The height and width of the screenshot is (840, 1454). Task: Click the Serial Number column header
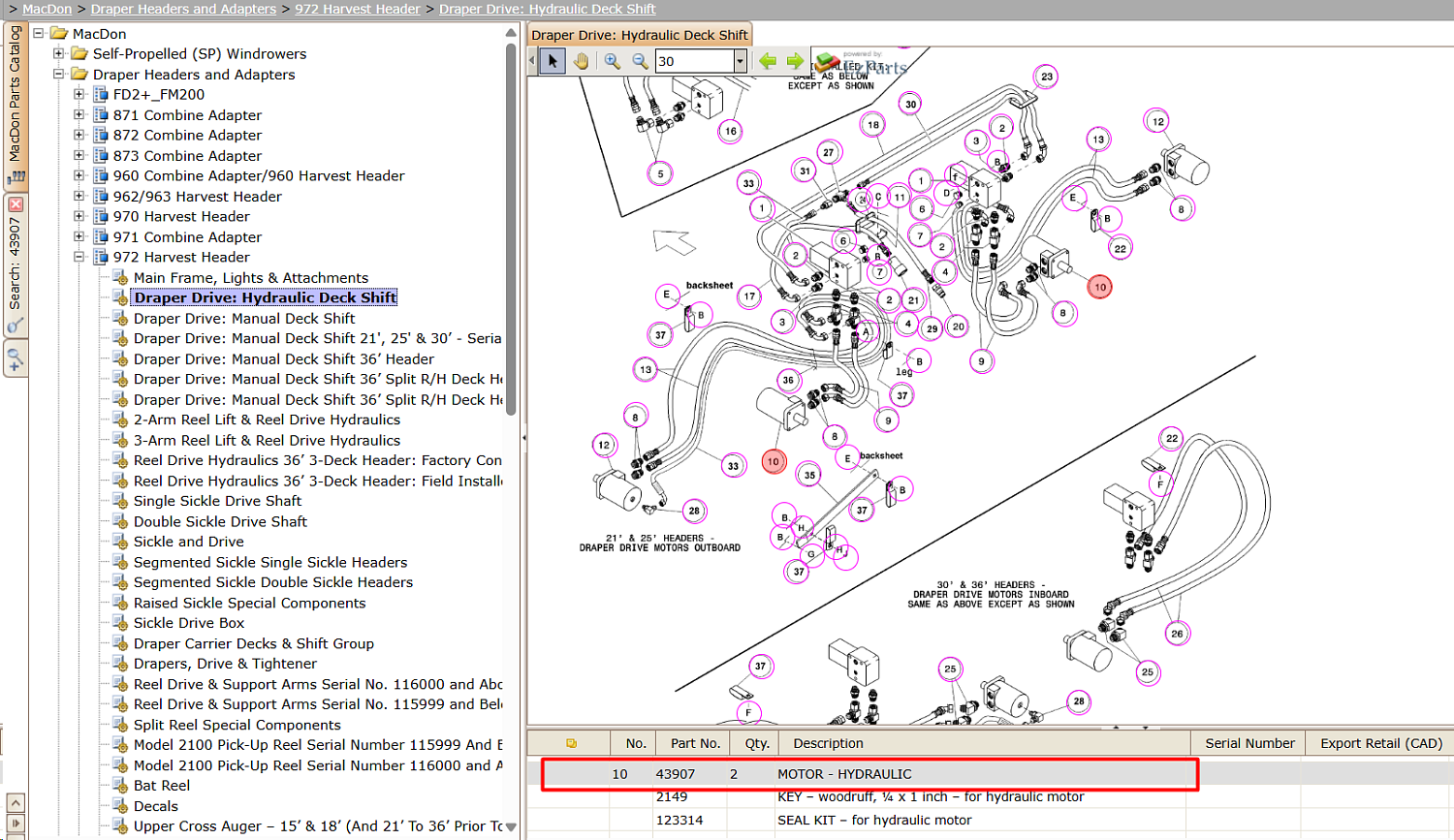(x=1249, y=743)
